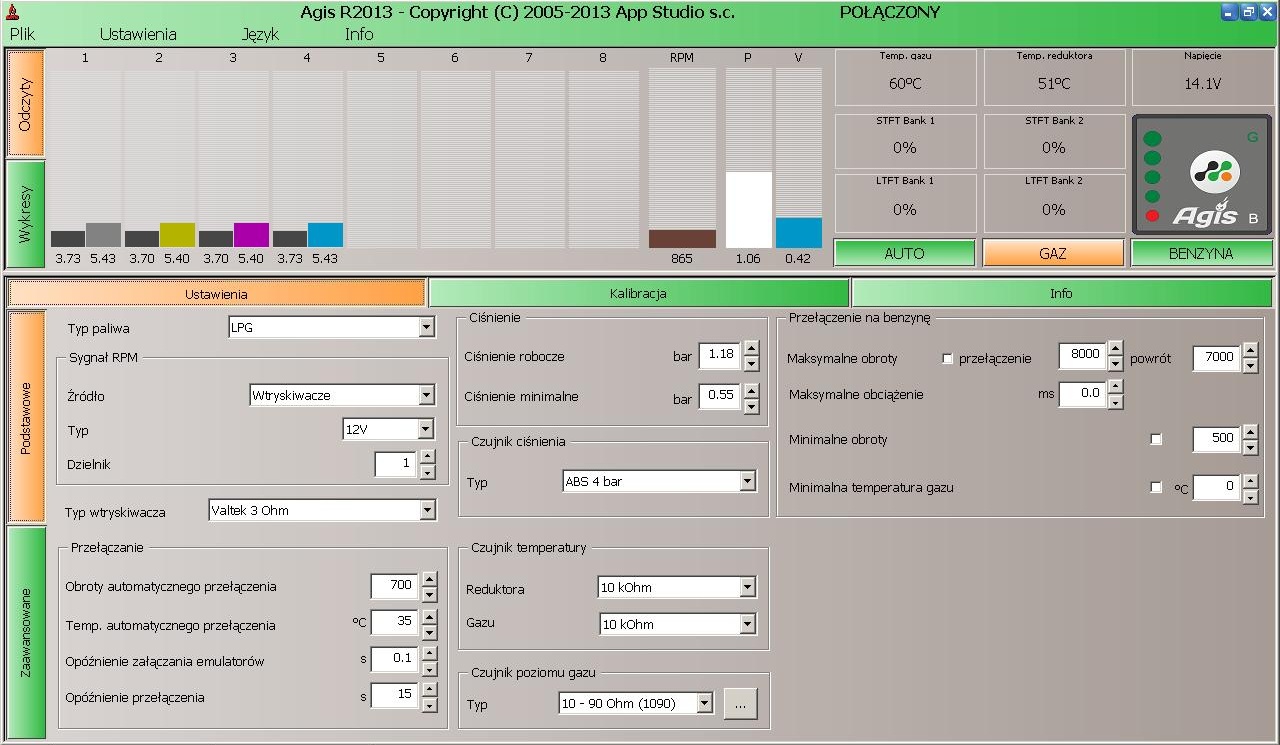1280x745 pixels.
Task: Click the LTFT Bank 2 readout
Action: 1054,203
